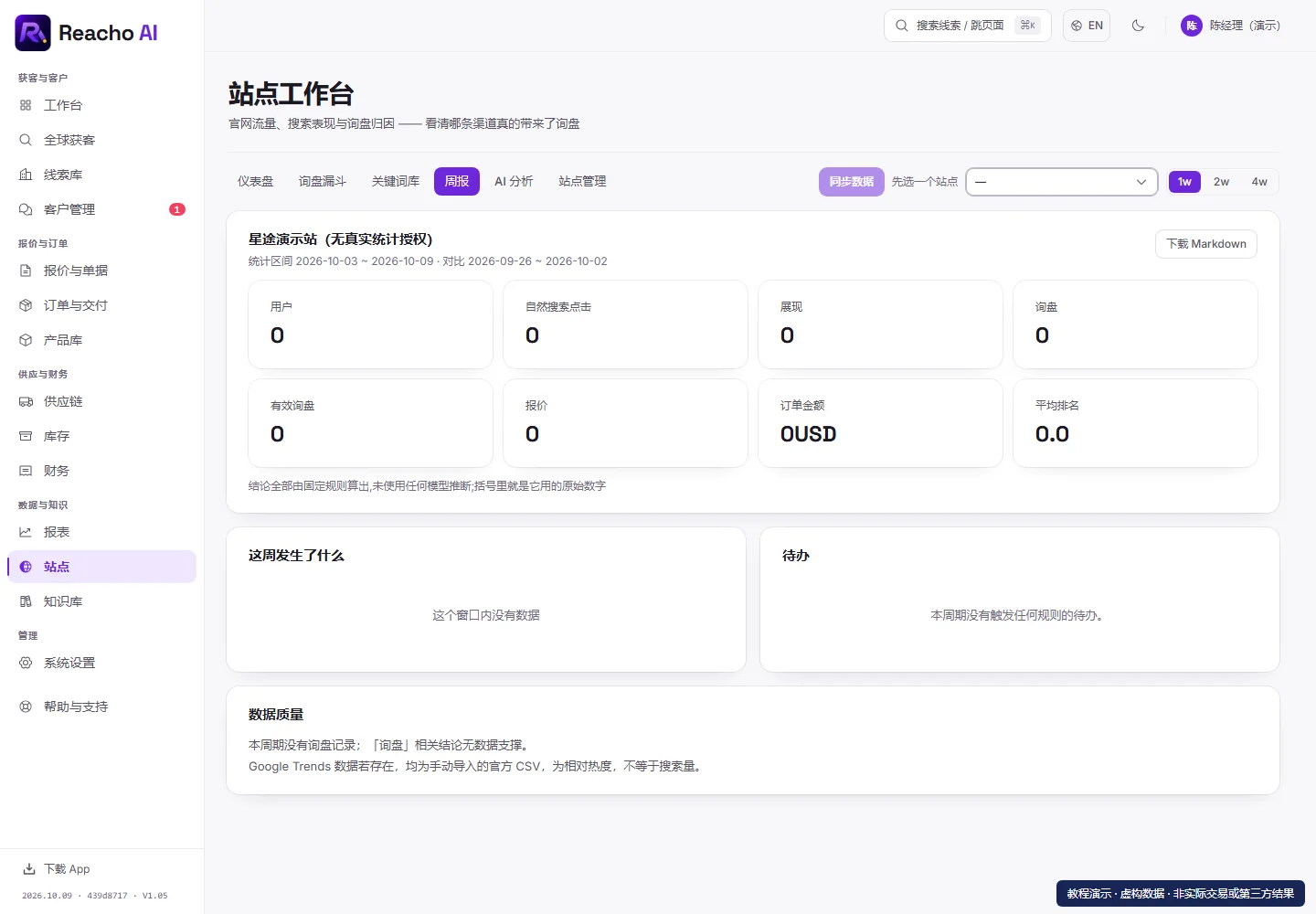Open the 站点管理 tab
The height and width of the screenshot is (914, 1316).
point(582,182)
